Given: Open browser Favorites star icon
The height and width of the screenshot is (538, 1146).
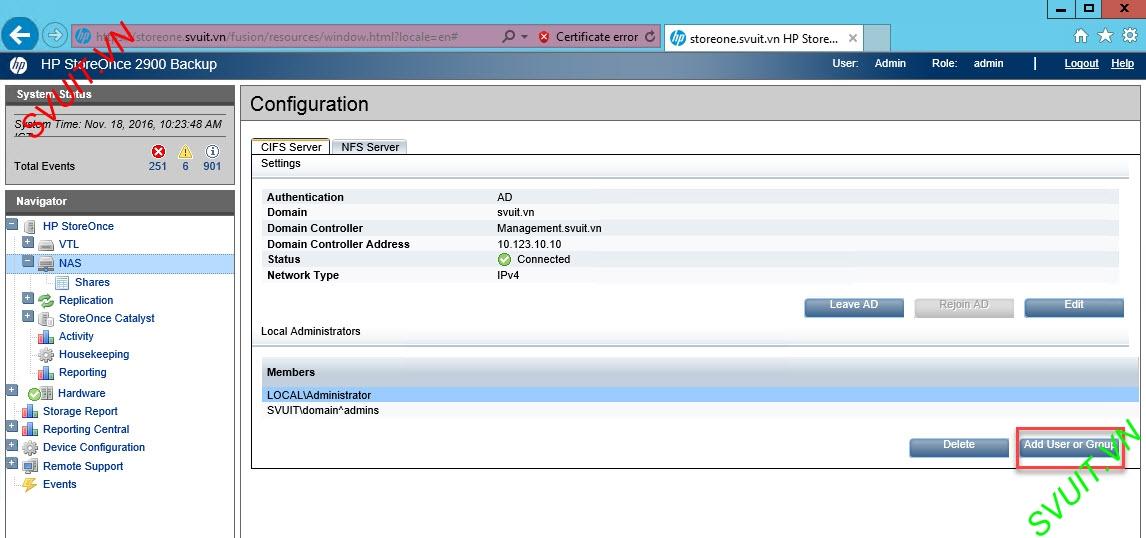Looking at the screenshot, I should [1105, 36].
